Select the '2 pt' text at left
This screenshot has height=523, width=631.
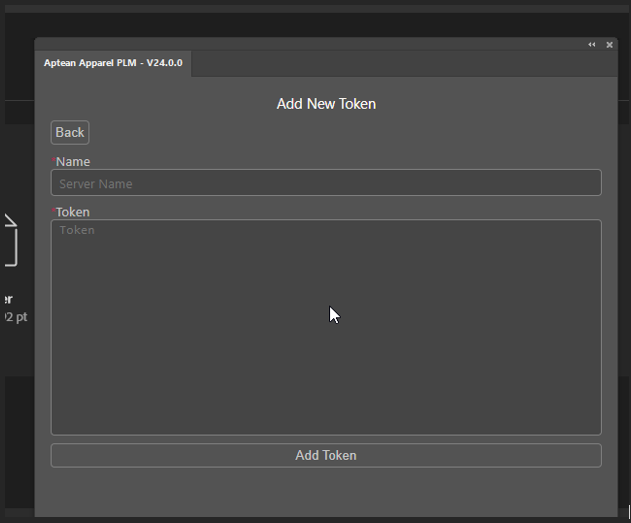click(x=14, y=317)
